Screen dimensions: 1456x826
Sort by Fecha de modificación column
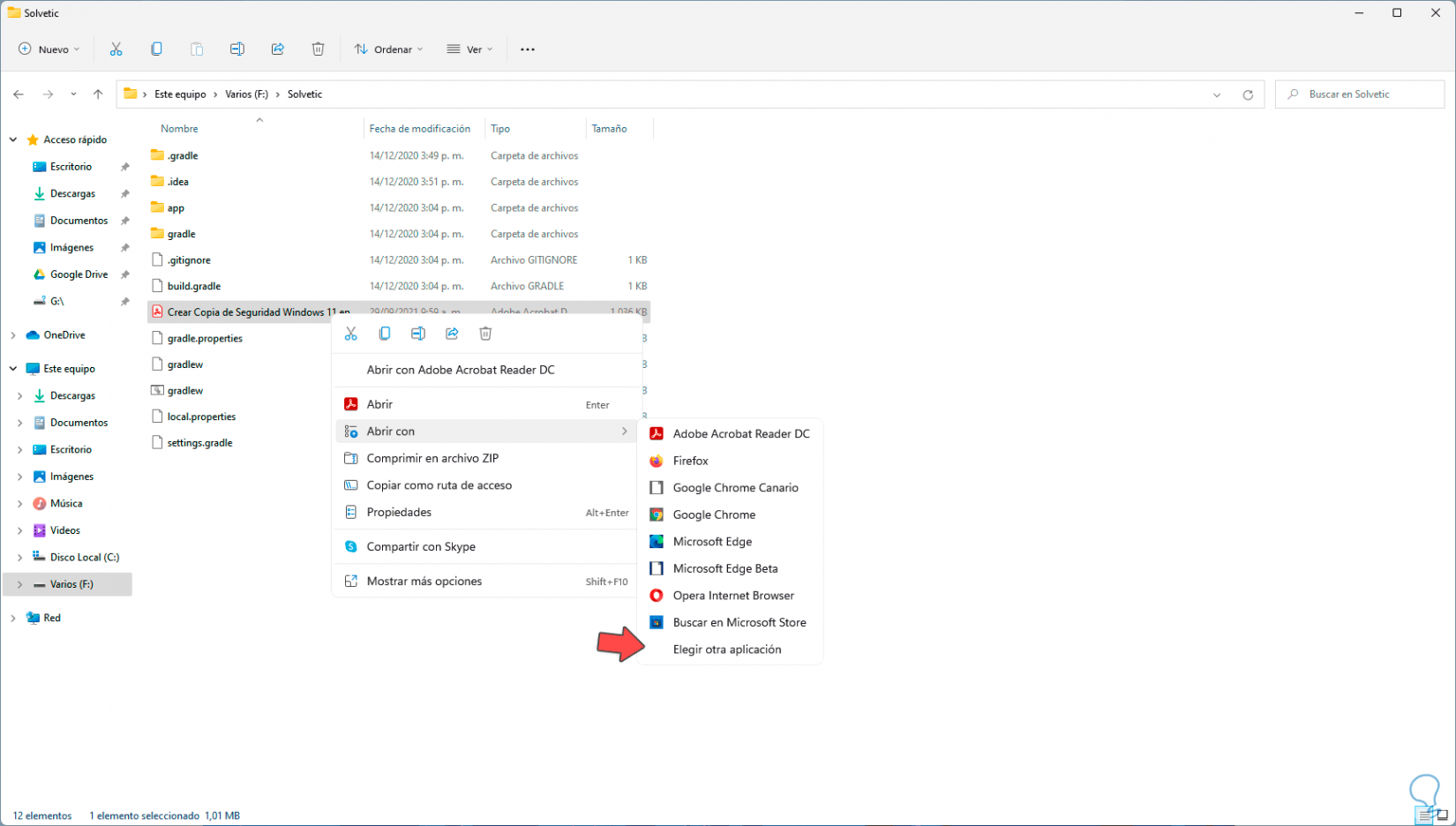click(420, 129)
